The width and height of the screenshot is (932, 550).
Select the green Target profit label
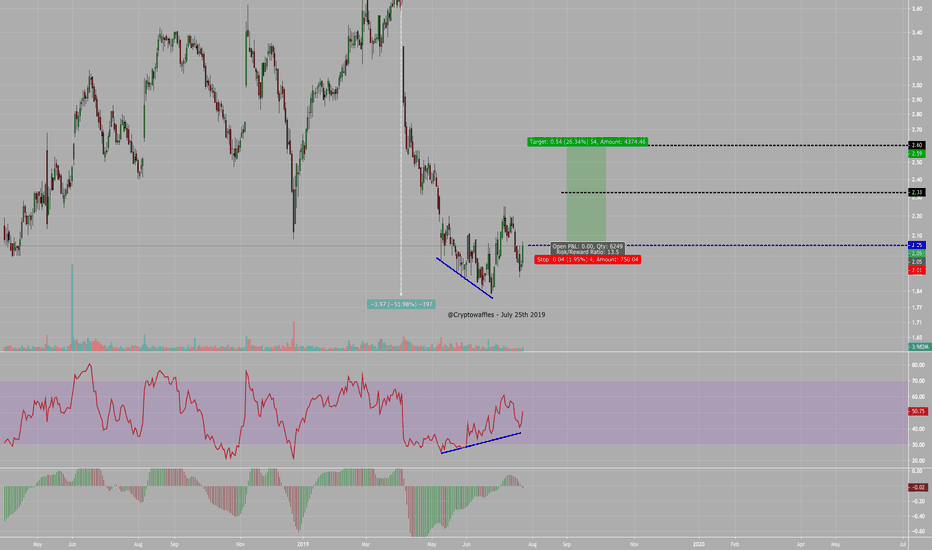point(587,142)
